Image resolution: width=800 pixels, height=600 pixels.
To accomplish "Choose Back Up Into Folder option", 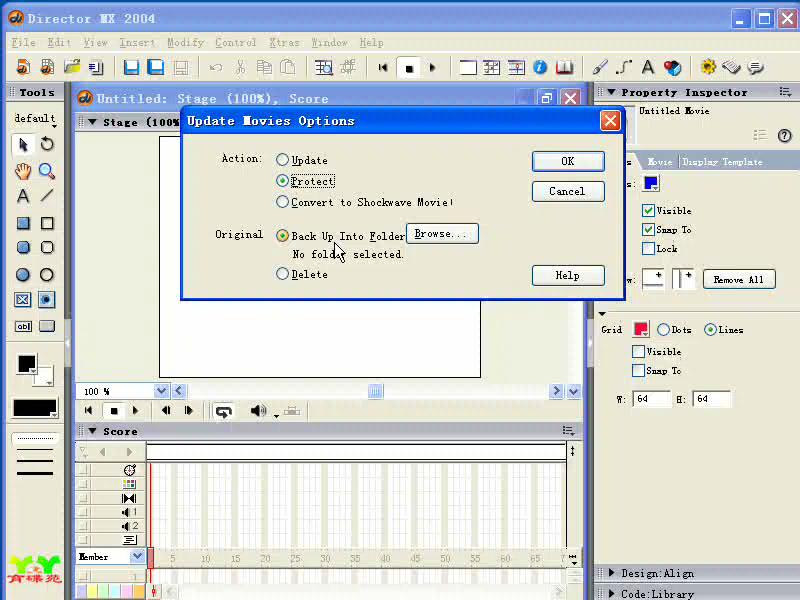I will pyautogui.click(x=282, y=235).
